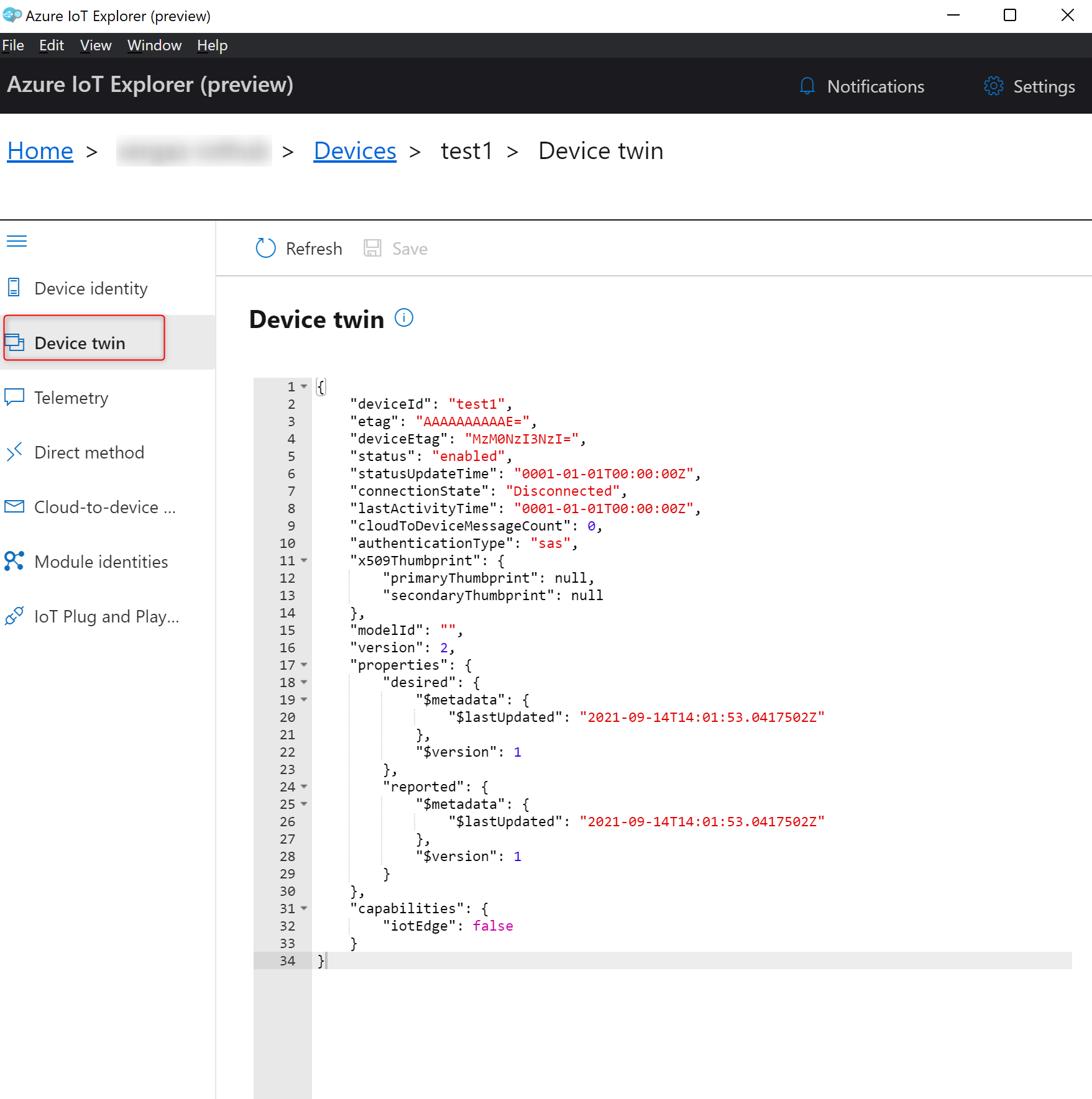Click the desired $lastUpdated timestamp on line 20
The width and height of the screenshot is (1092, 1099).
702,717
